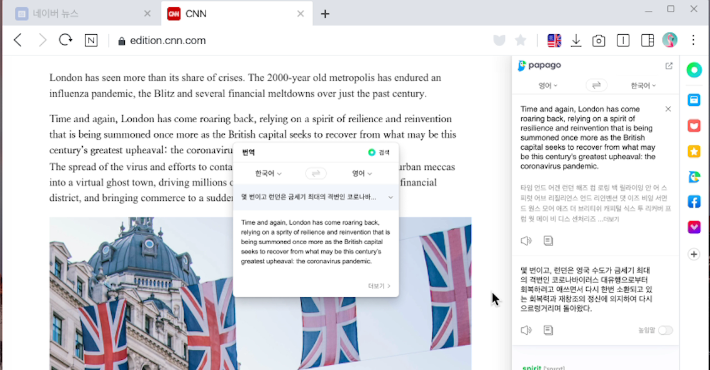Open the purple heart sidebar icon
The width and height of the screenshot is (710, 370).
click(694, 227)
